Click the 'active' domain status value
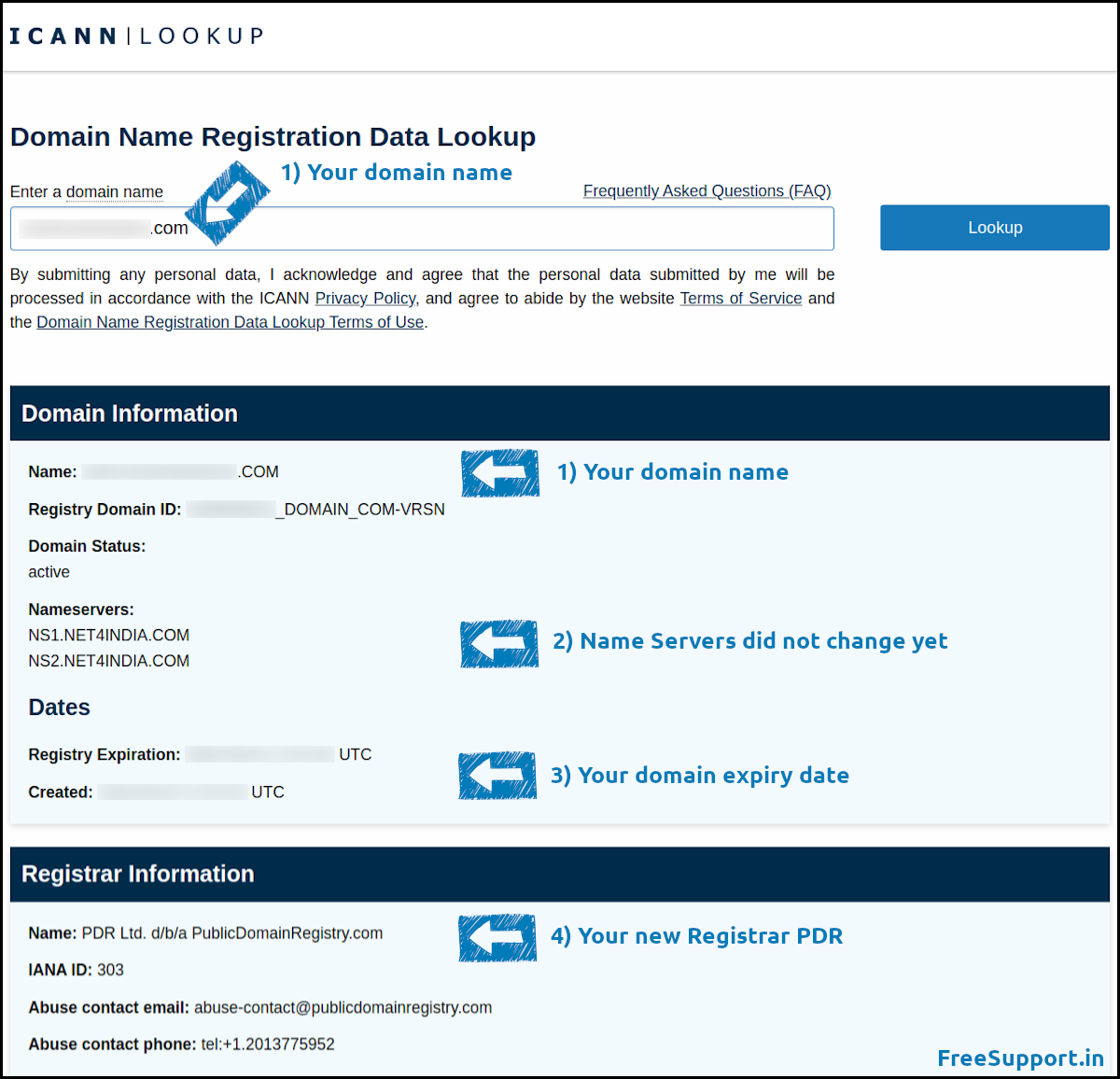This screenshot has width=1120, height=1079. [49, 572]
